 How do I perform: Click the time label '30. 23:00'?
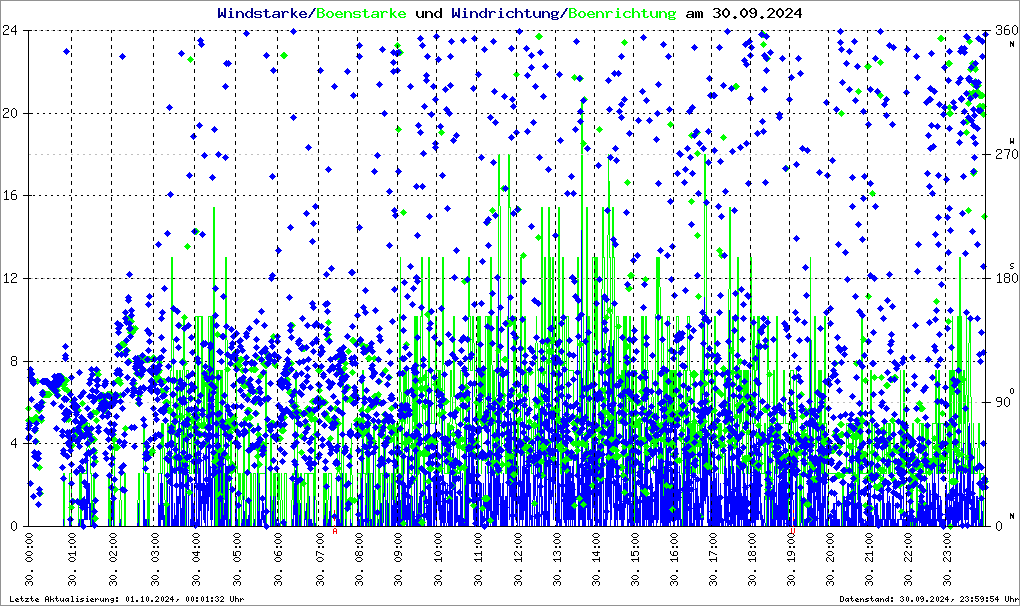click(x=947, y=560)
